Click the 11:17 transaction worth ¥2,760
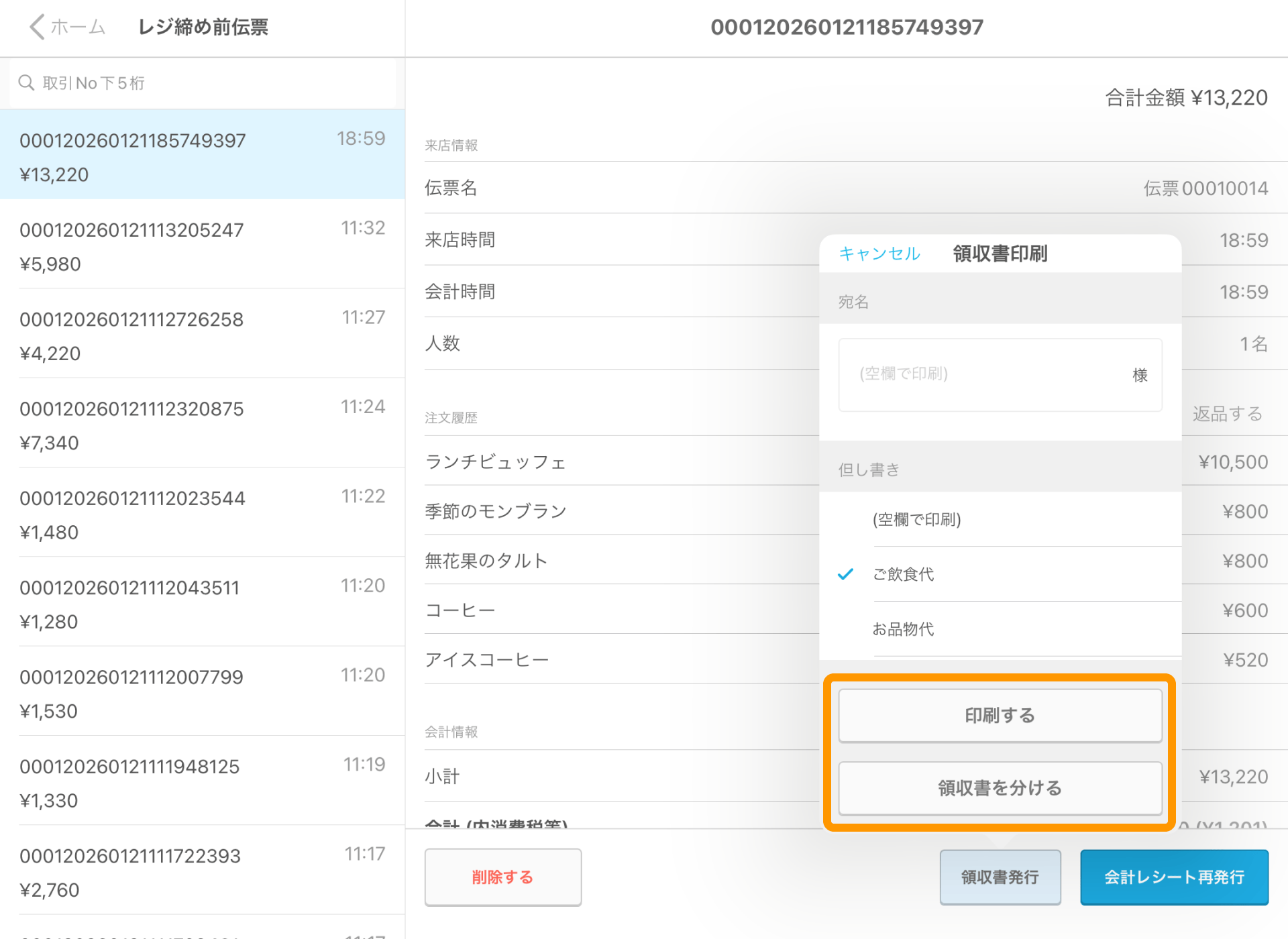 [x=201, y=871]
